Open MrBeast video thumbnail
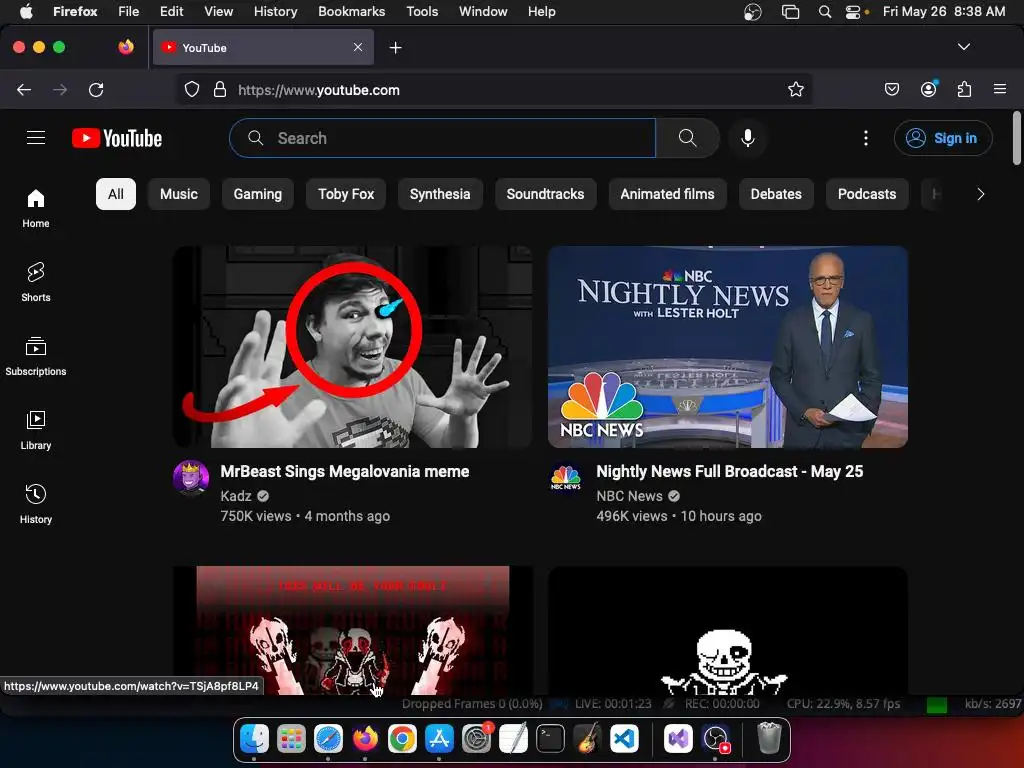 point(353,347)
